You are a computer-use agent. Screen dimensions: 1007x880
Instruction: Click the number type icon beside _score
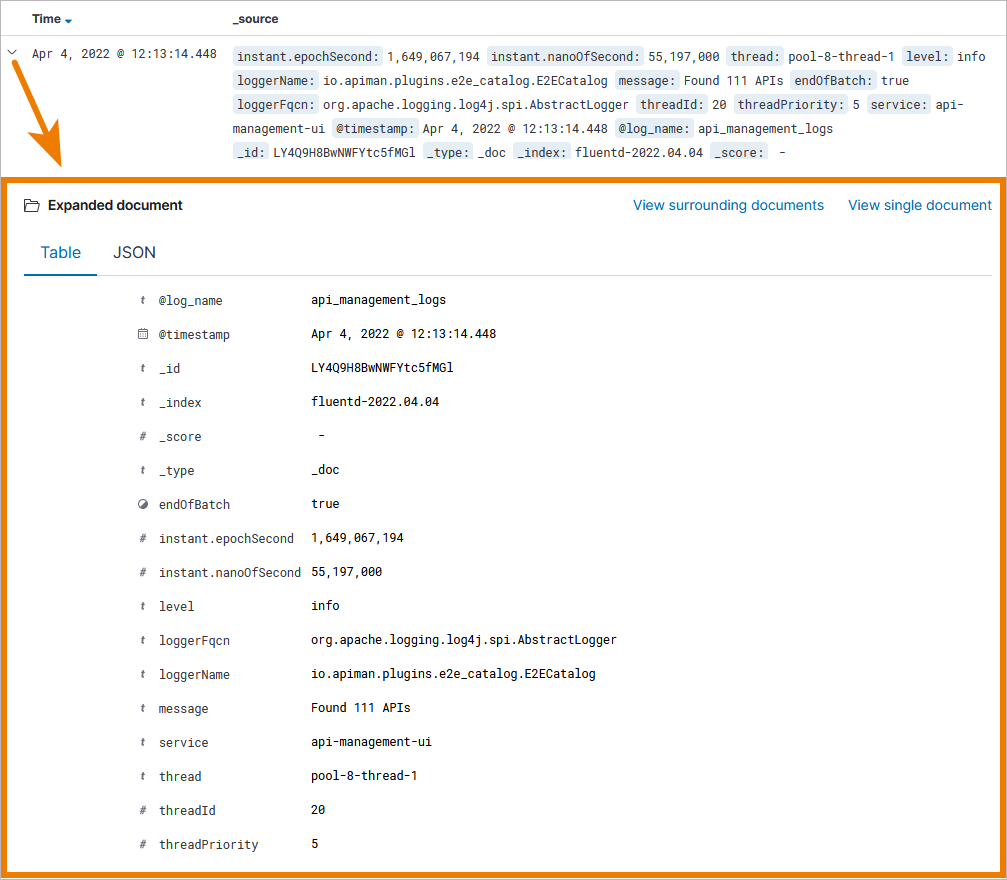coord(143,436)
